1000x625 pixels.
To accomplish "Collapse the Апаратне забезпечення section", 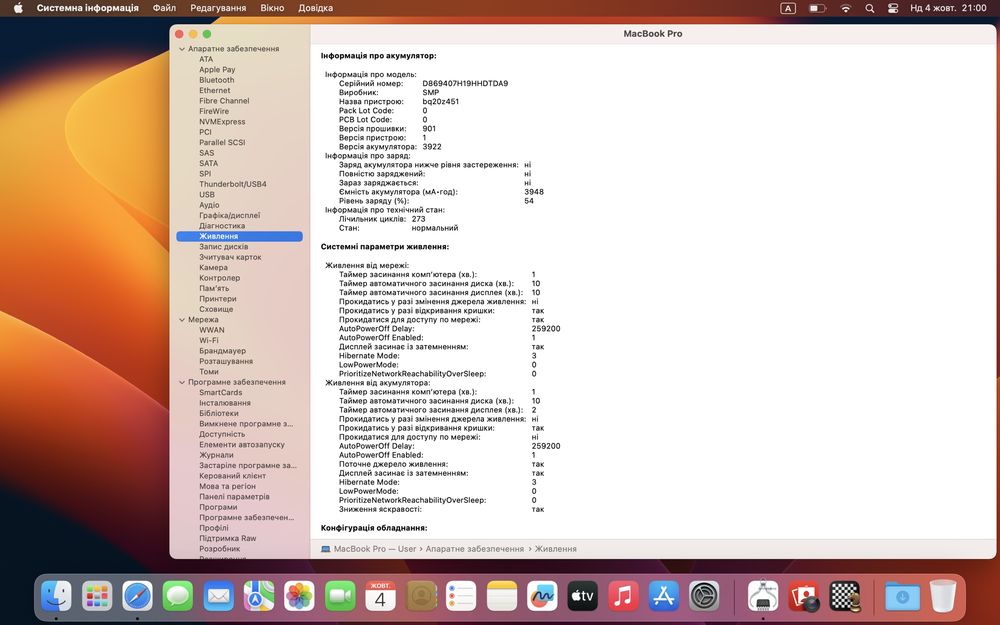I will coord(182,48).
